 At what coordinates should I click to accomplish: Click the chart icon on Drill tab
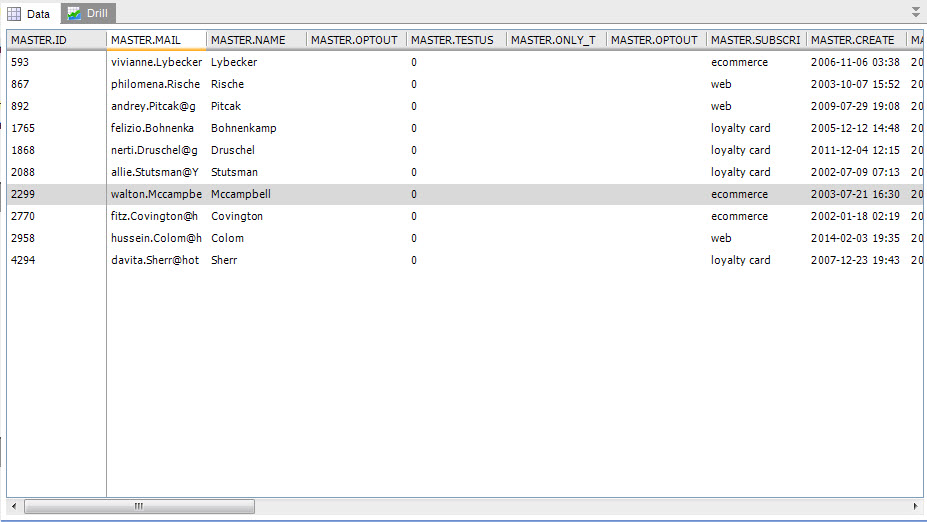pyautogui.click(x=74, y=13)
